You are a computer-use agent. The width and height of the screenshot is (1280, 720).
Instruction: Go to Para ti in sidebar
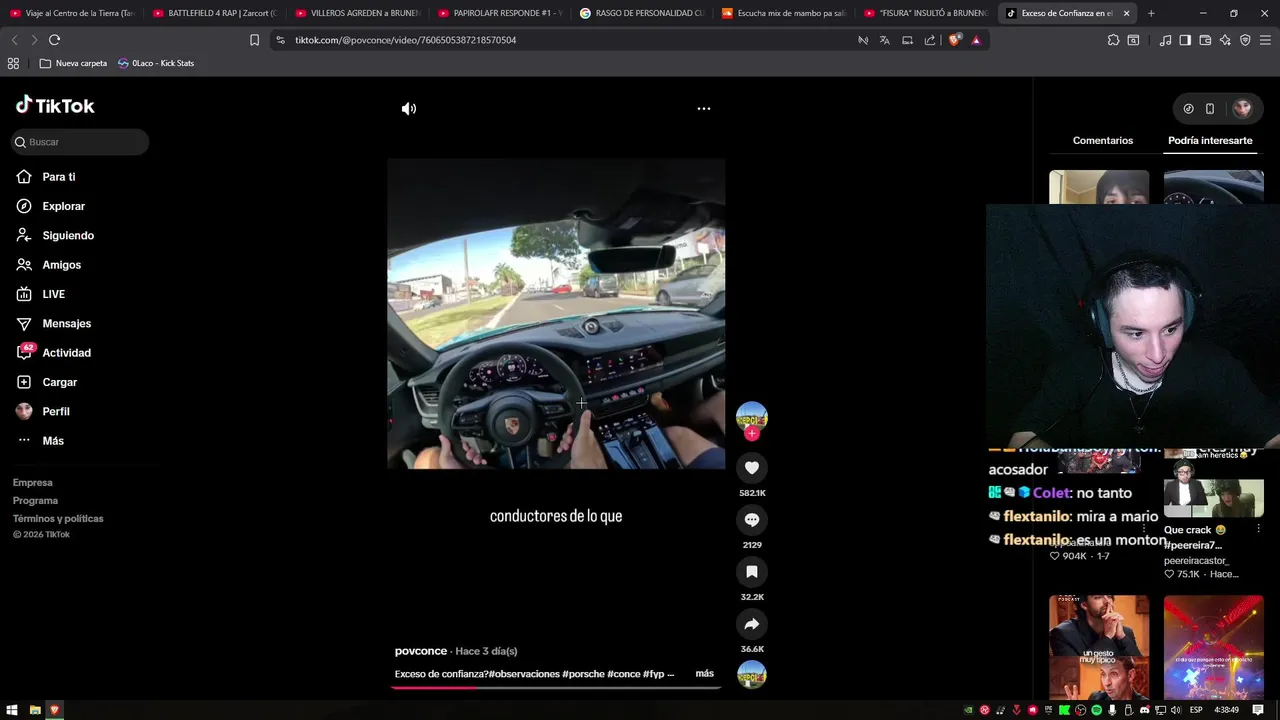[59, 177]
